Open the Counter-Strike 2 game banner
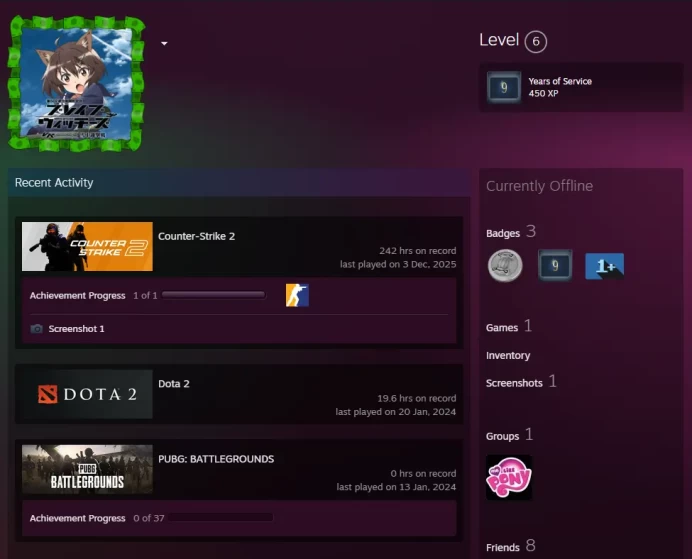 (x=87, y=246)
